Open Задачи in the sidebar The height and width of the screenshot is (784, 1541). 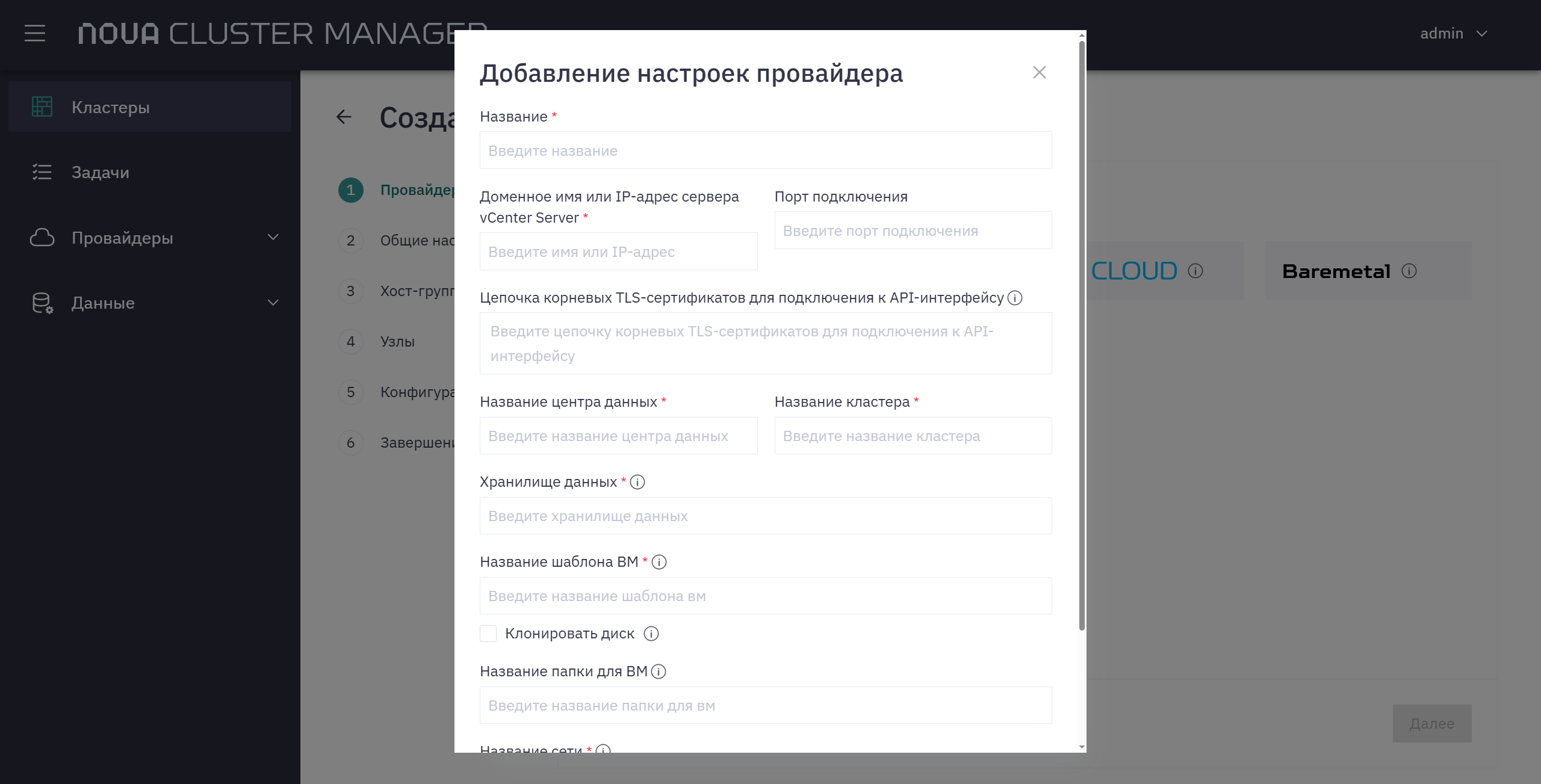pos(150,172)
